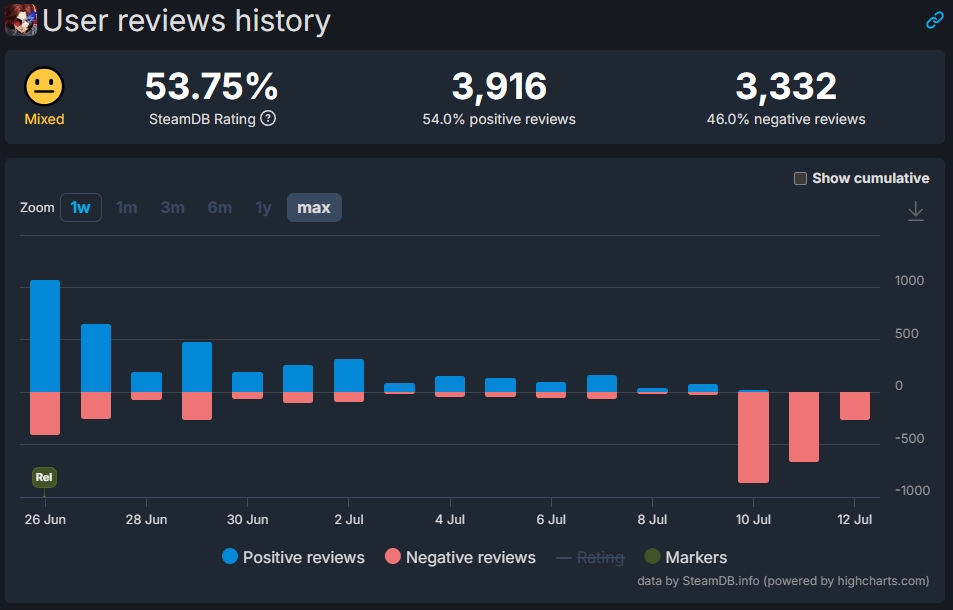Set zoom range to 6m

219,208
